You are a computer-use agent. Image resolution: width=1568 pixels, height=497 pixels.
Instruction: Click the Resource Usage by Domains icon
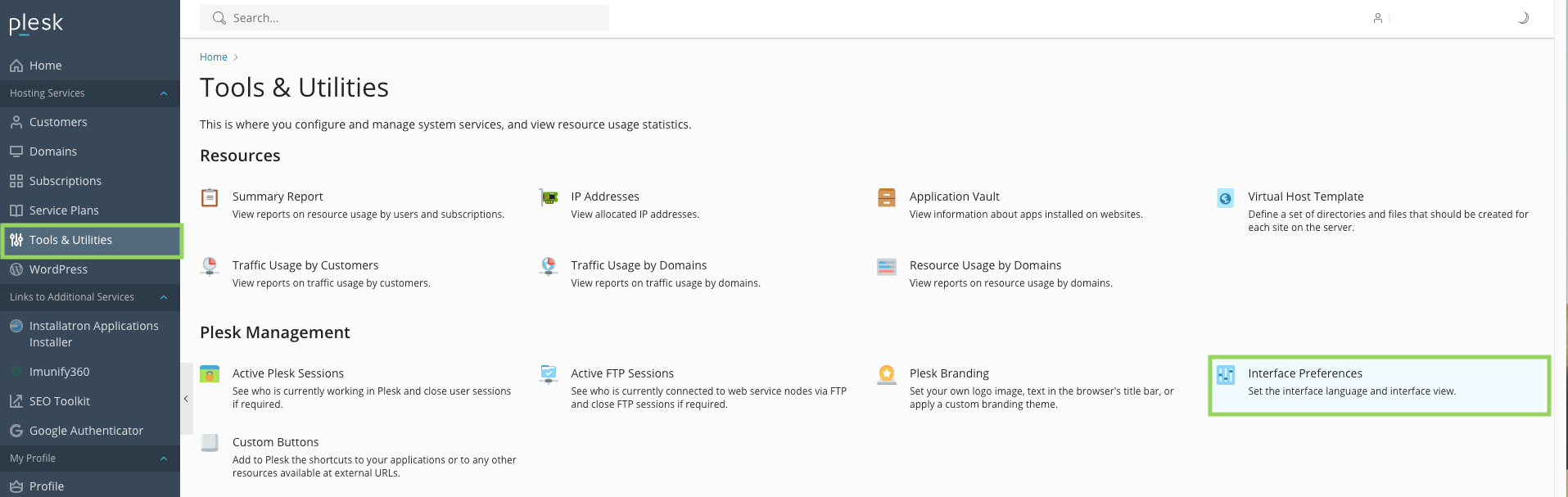pos(887,267)
